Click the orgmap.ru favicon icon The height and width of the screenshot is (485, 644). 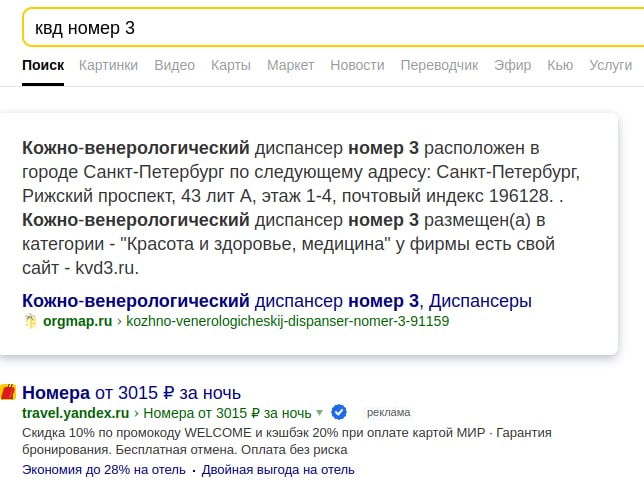pos(30,321)
